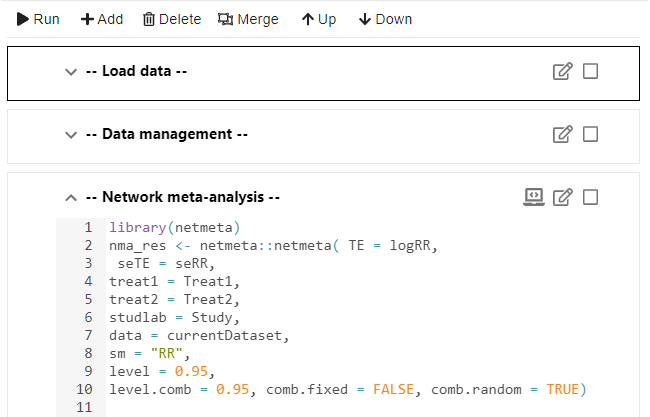This screenshot has height=417, width=650.
Task: Edit the Load data chunk title
Action: pos(563,71)
